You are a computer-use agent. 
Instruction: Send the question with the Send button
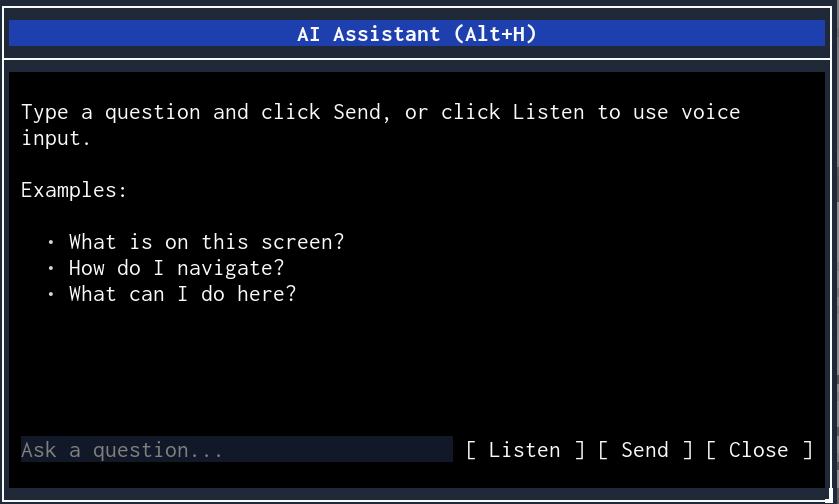[x=645, y=450]
